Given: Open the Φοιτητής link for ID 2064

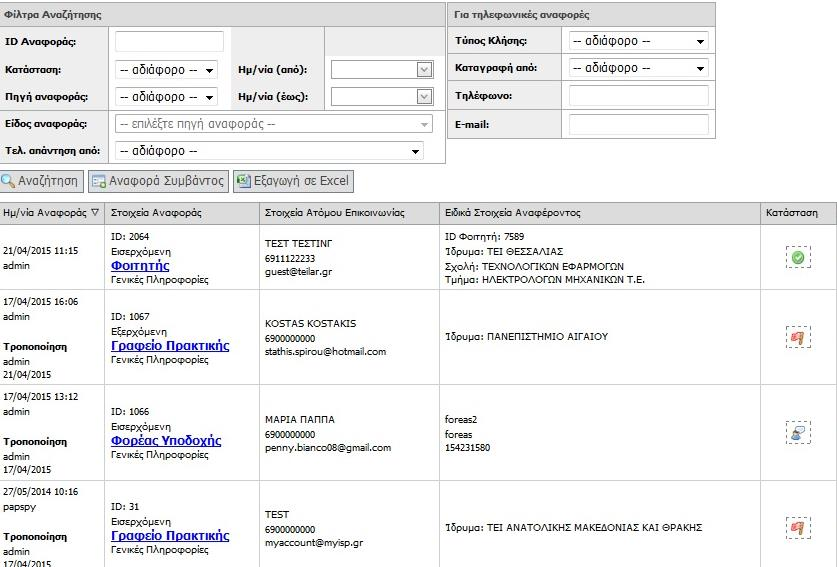Looking at the screenshot, I should click(x=140, y=265).
